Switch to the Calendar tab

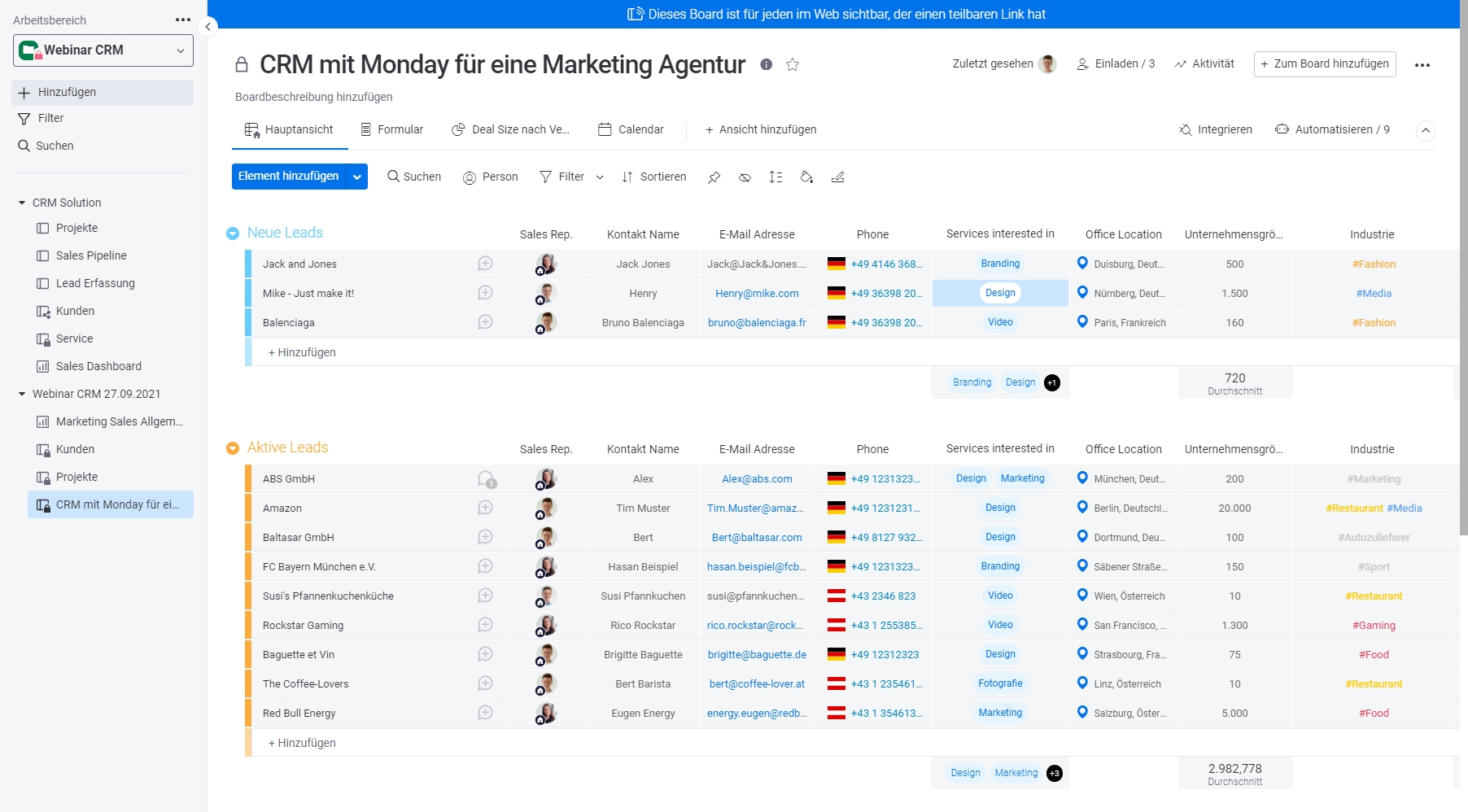click(x=631, y=130)
